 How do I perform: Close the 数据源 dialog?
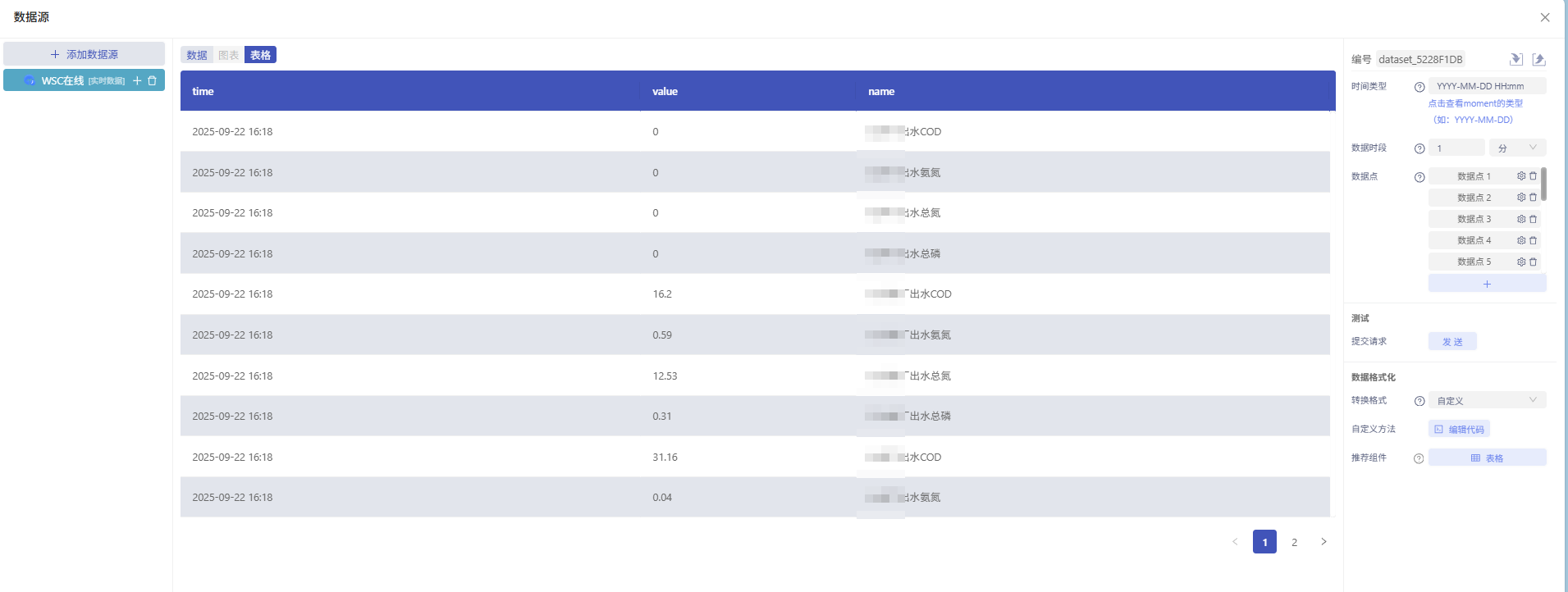[1545, 17]
